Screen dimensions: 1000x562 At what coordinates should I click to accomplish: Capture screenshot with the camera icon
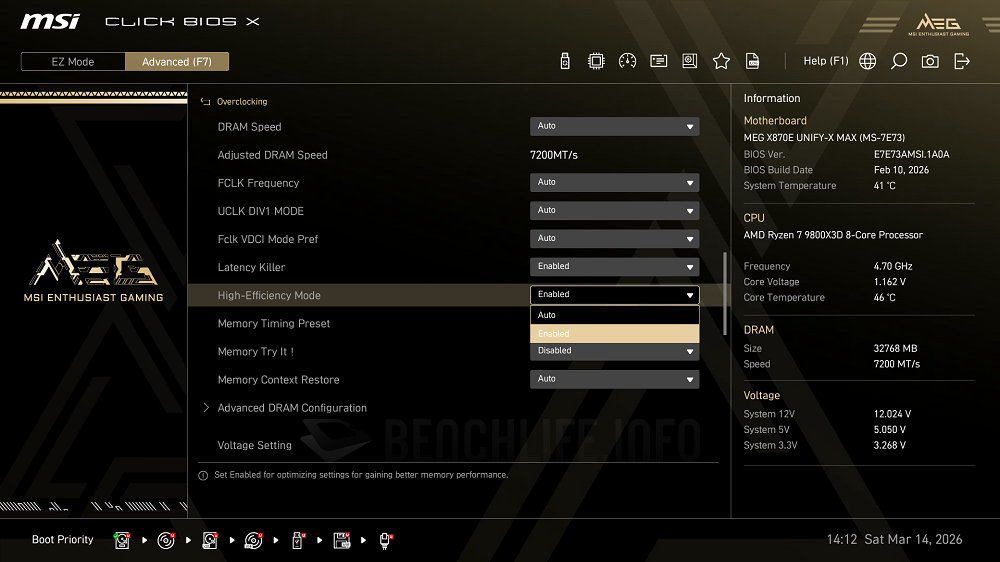coord(930,61)
